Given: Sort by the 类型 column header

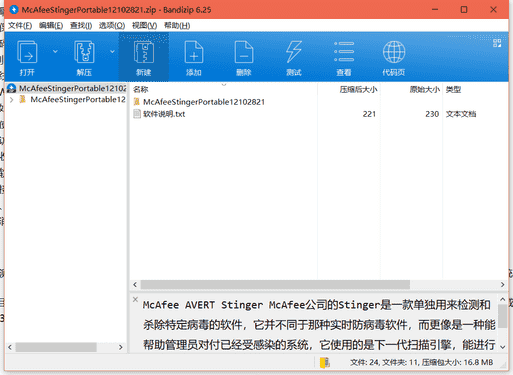Looking at the screenshot, I should click(x=453, y=89).
